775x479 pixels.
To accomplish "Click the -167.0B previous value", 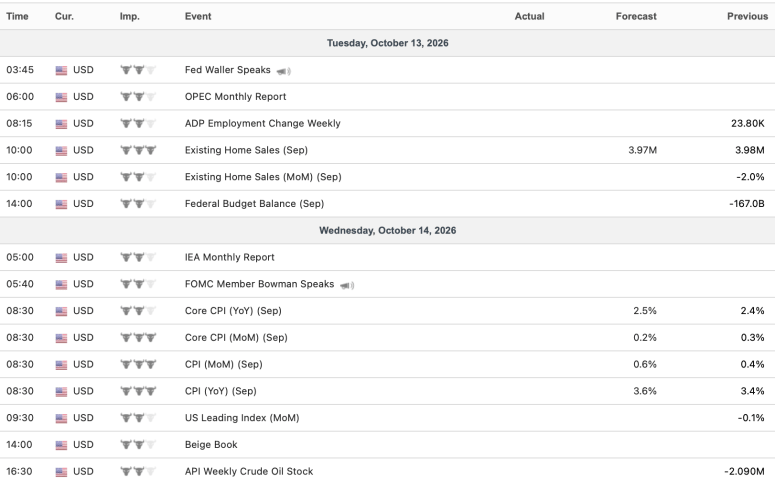I will 746,204.
